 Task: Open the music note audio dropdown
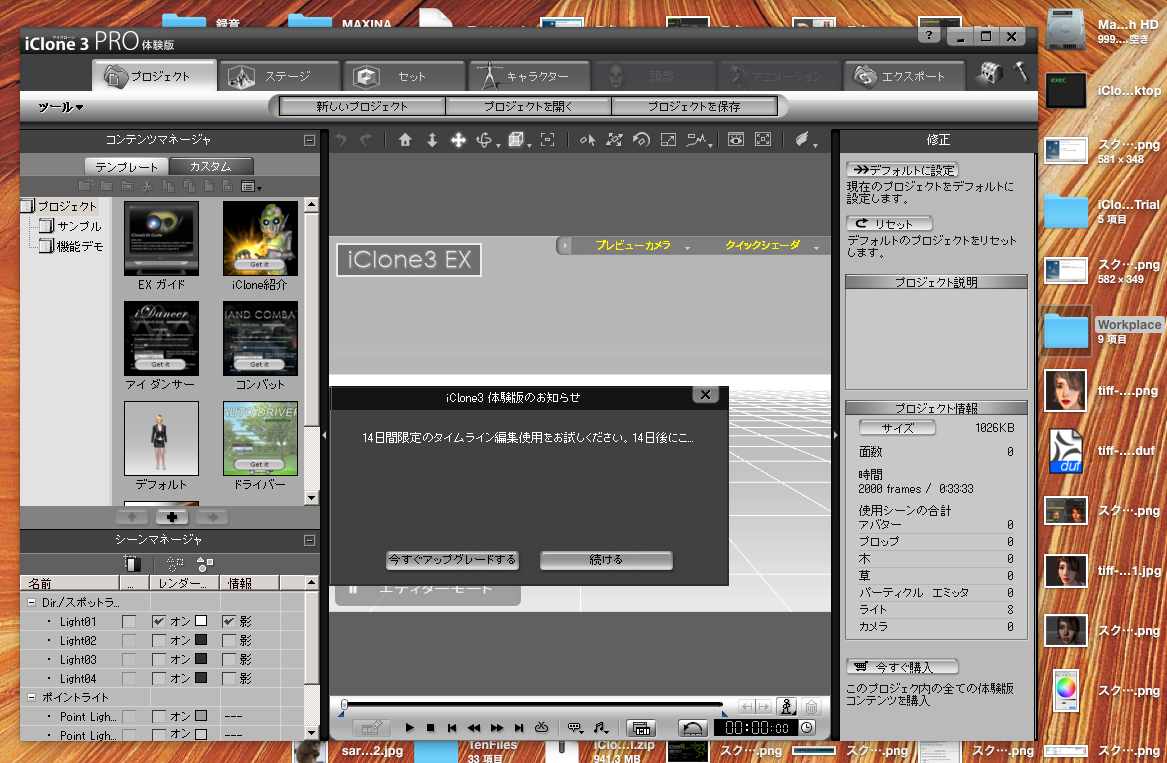point(601,727)
